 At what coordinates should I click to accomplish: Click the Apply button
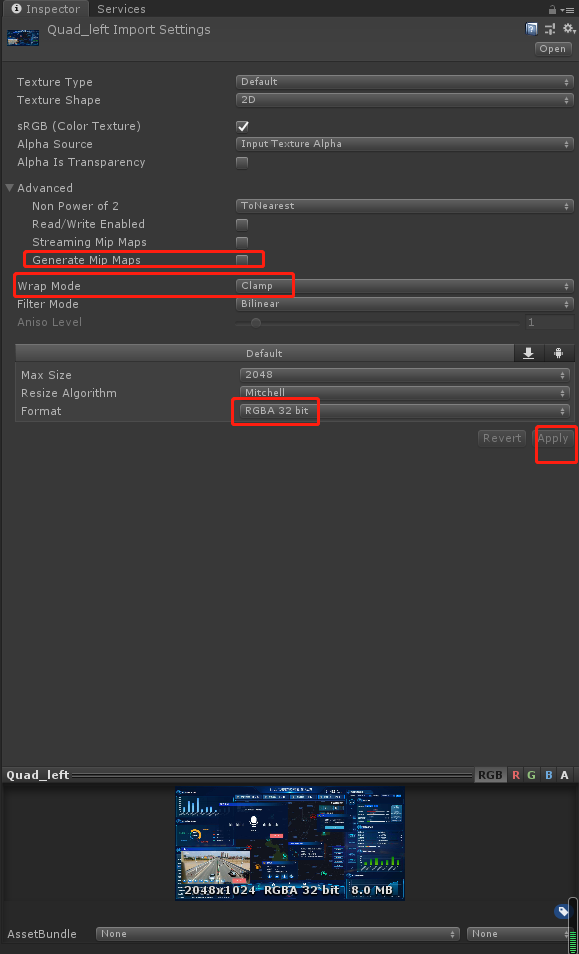555,437
